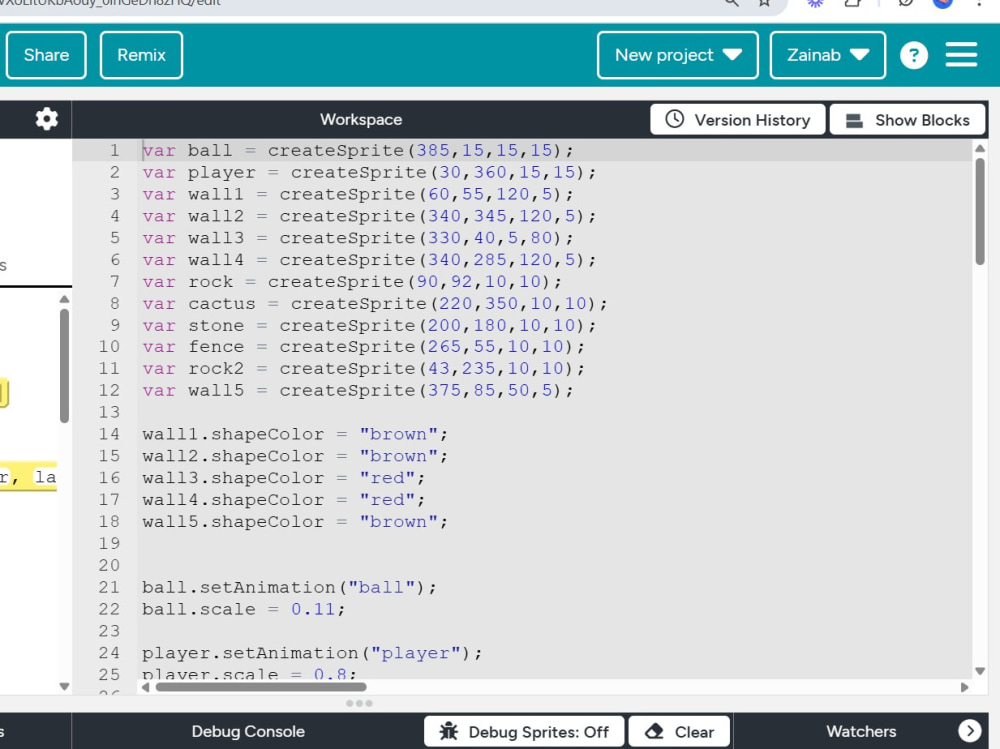Click the 'var fence = createSprite' line
Screen dimensions: 1000x749
click(364, 347)
